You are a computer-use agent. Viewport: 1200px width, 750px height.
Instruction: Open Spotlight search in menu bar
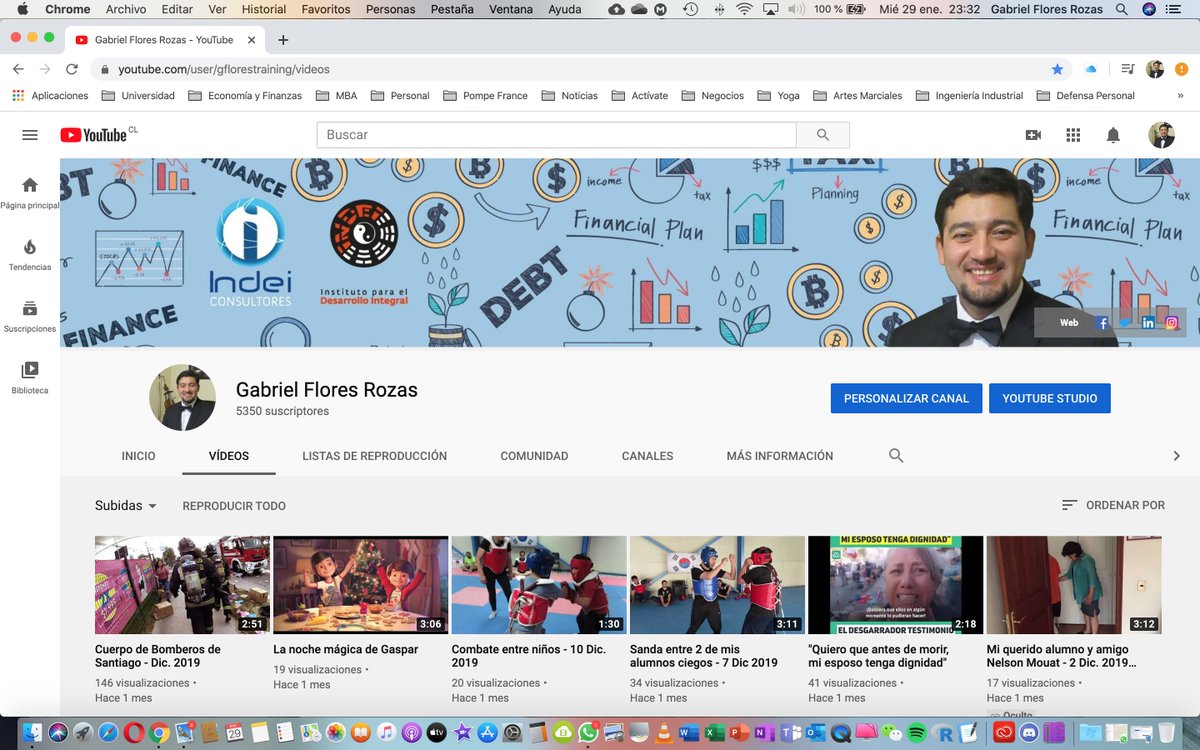coord(1123,9)
